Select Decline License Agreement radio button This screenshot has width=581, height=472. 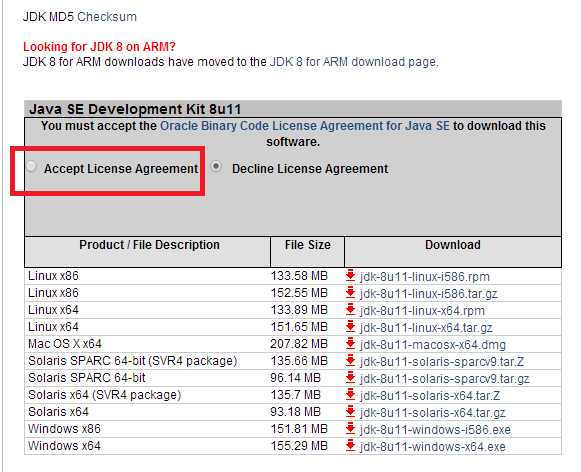216,167
